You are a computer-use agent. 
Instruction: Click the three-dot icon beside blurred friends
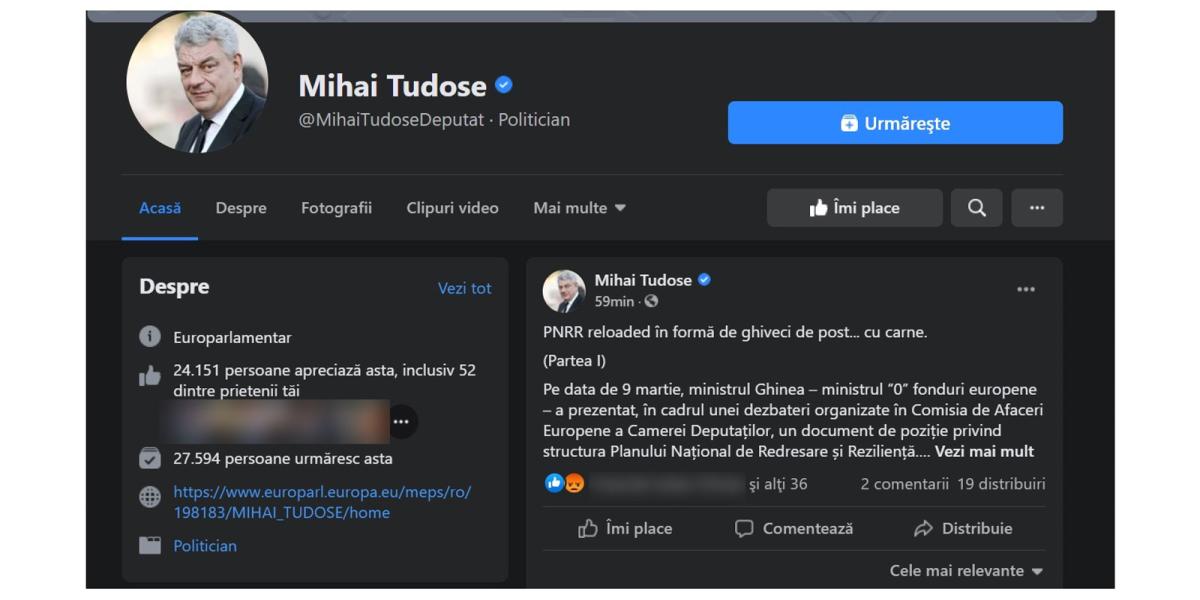401,422
